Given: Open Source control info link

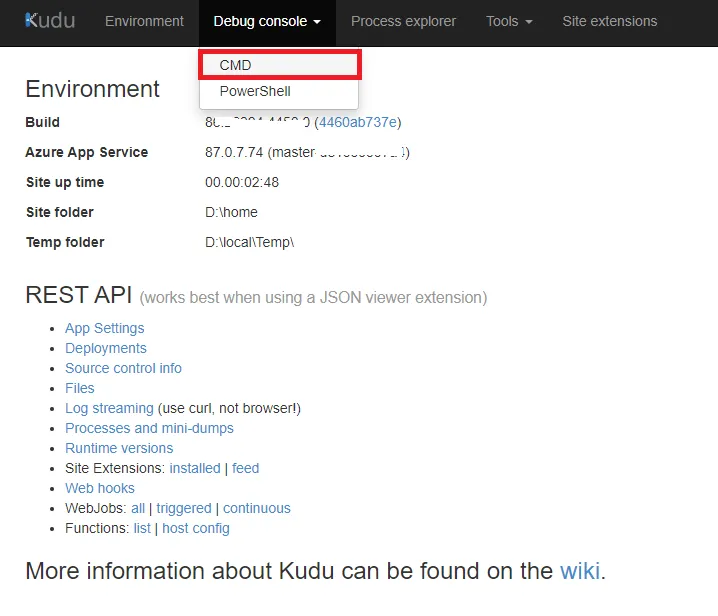Looking at the screenshot, I should [123, 368].
